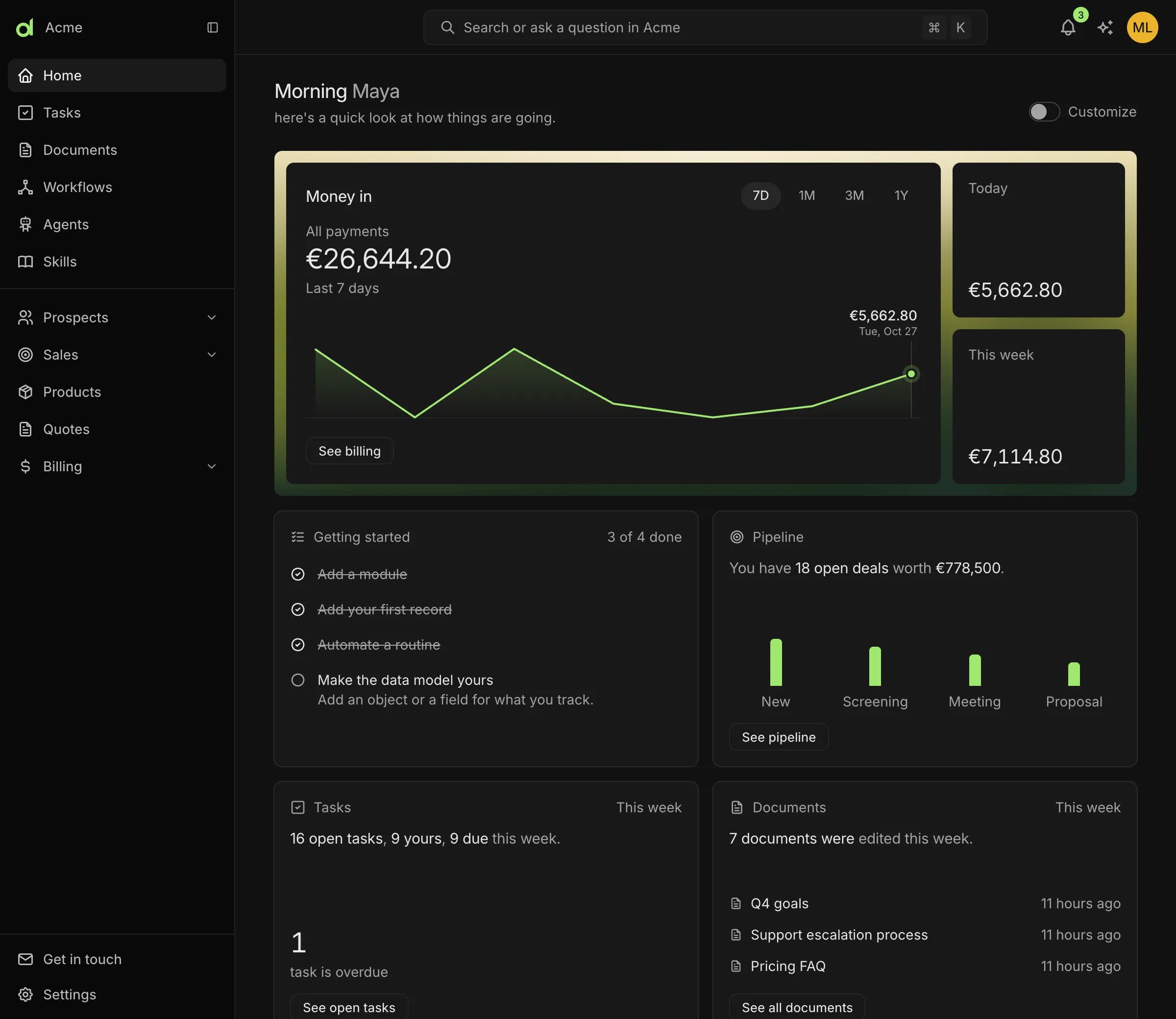The width and height of the screenshot is (1176, 1019).
Task: Click the Pipeline card target icon
Action: click(737, 537)
